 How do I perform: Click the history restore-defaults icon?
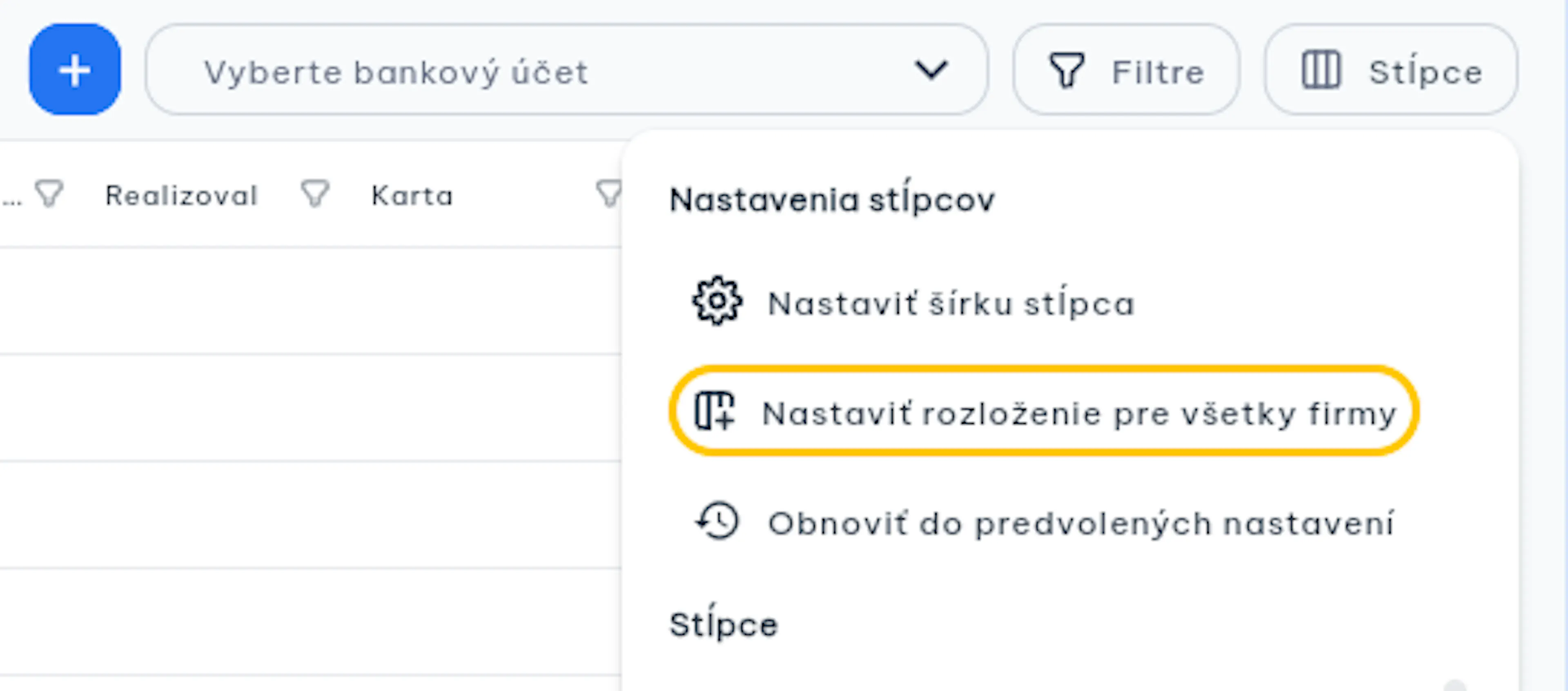(717, 521)
